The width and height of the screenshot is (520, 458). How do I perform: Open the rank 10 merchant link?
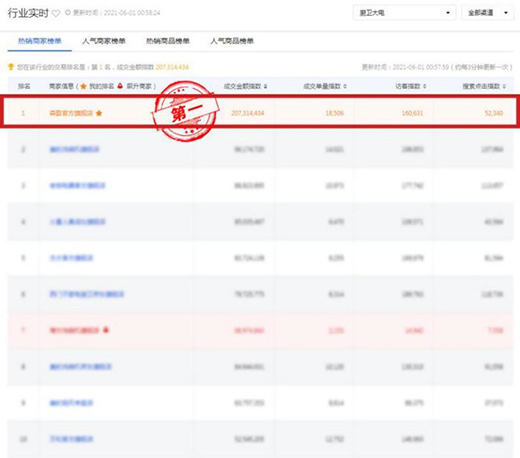pos(71,439)
